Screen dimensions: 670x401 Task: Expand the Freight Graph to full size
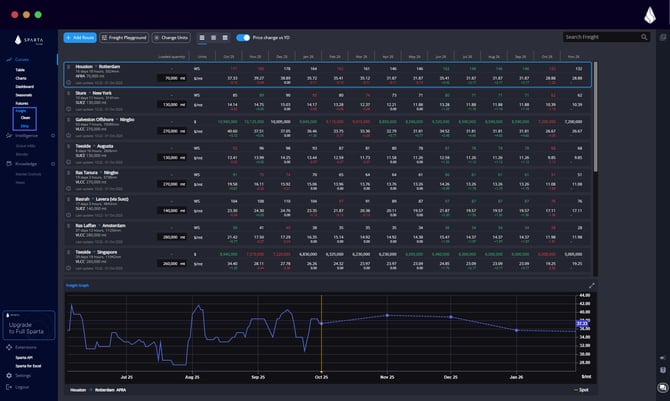point(591,285)
